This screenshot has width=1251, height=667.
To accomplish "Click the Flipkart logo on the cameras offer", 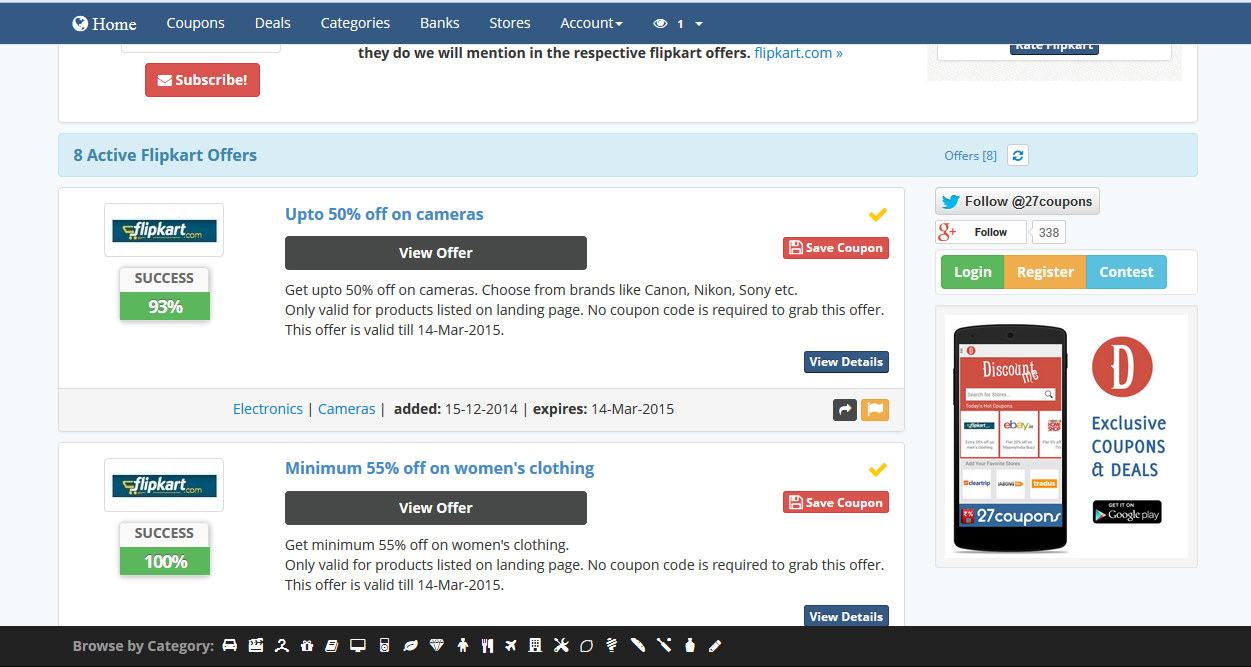I will [x=164, y=230].
